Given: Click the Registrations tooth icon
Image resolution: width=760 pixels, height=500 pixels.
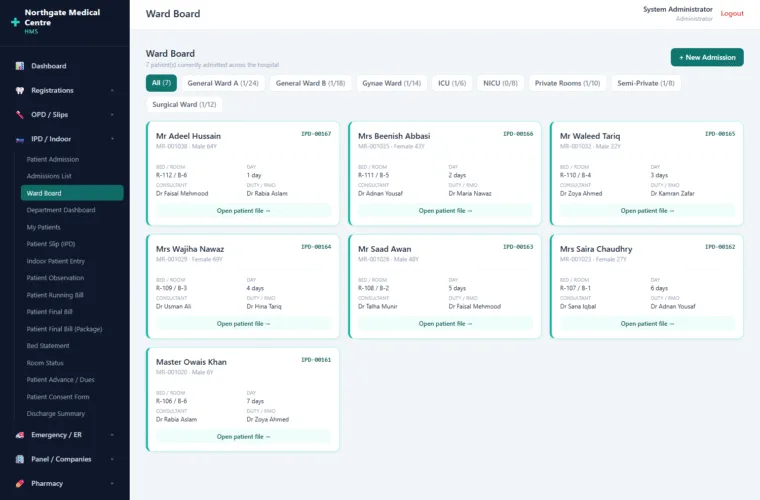Looking at the screenshot, I should point(19,90).
